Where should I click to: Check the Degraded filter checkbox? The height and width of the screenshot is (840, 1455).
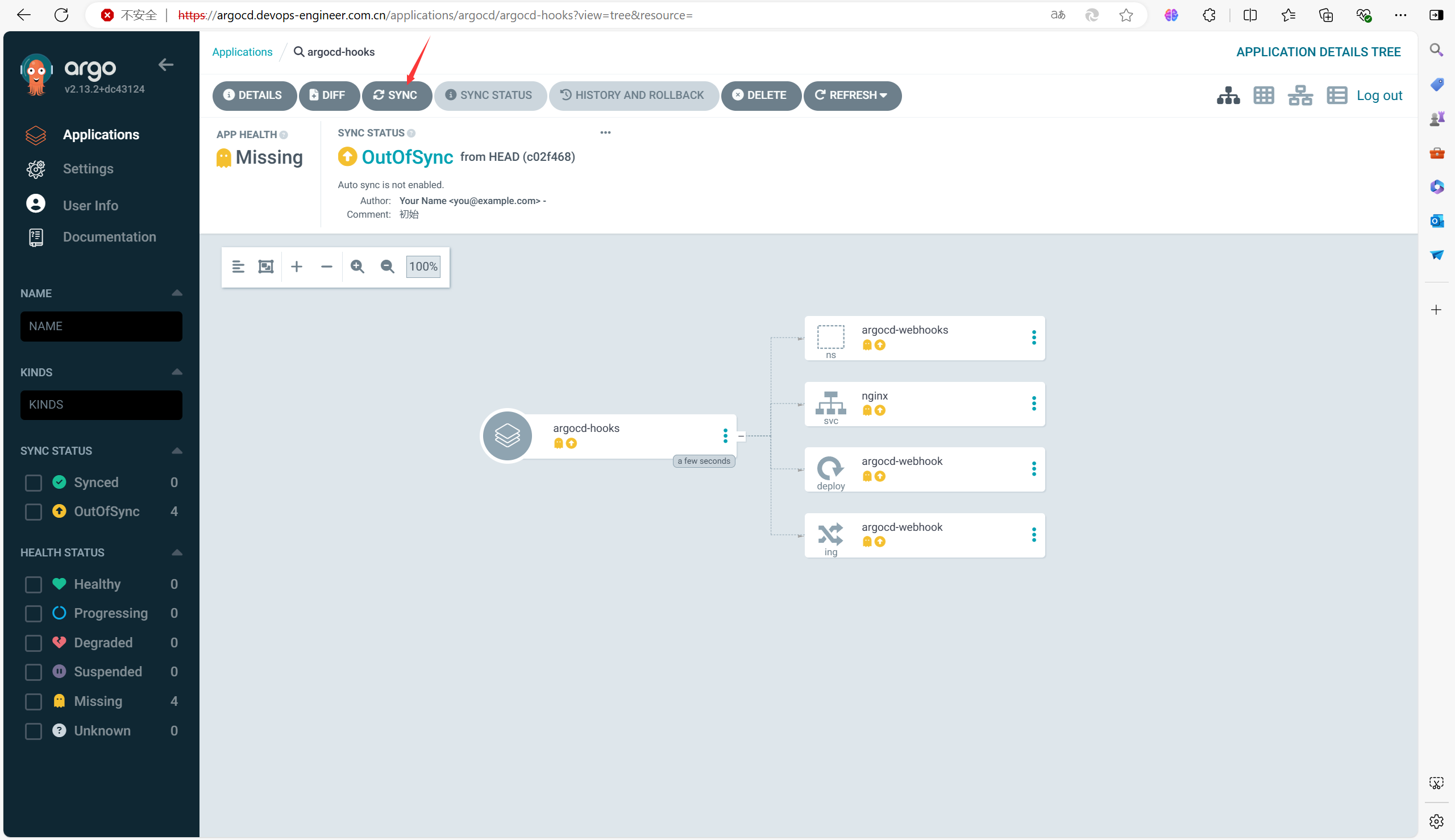coord(34,643)
